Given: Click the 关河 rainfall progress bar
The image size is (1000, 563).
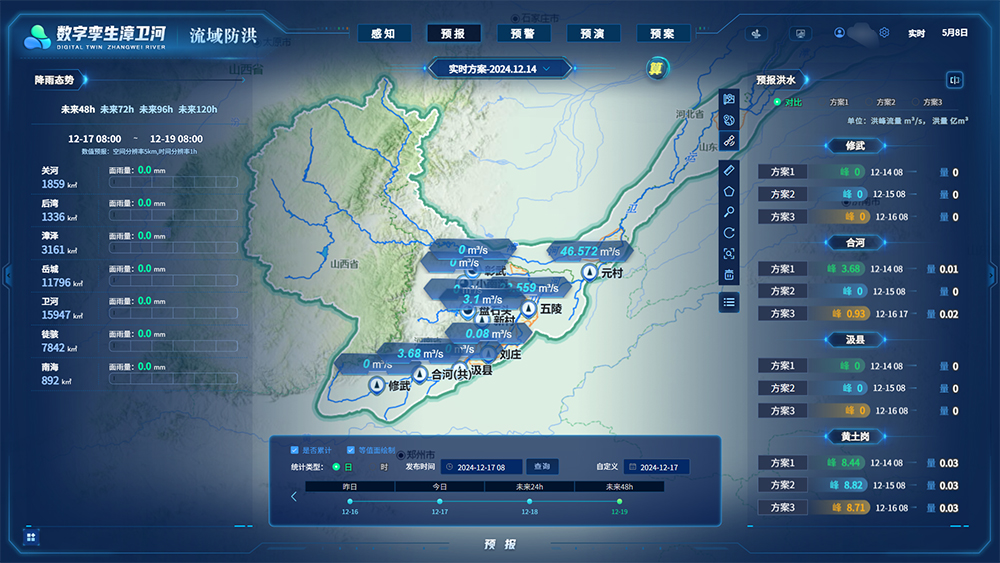Looking at the screenshot, I should (x=173, y=182).
